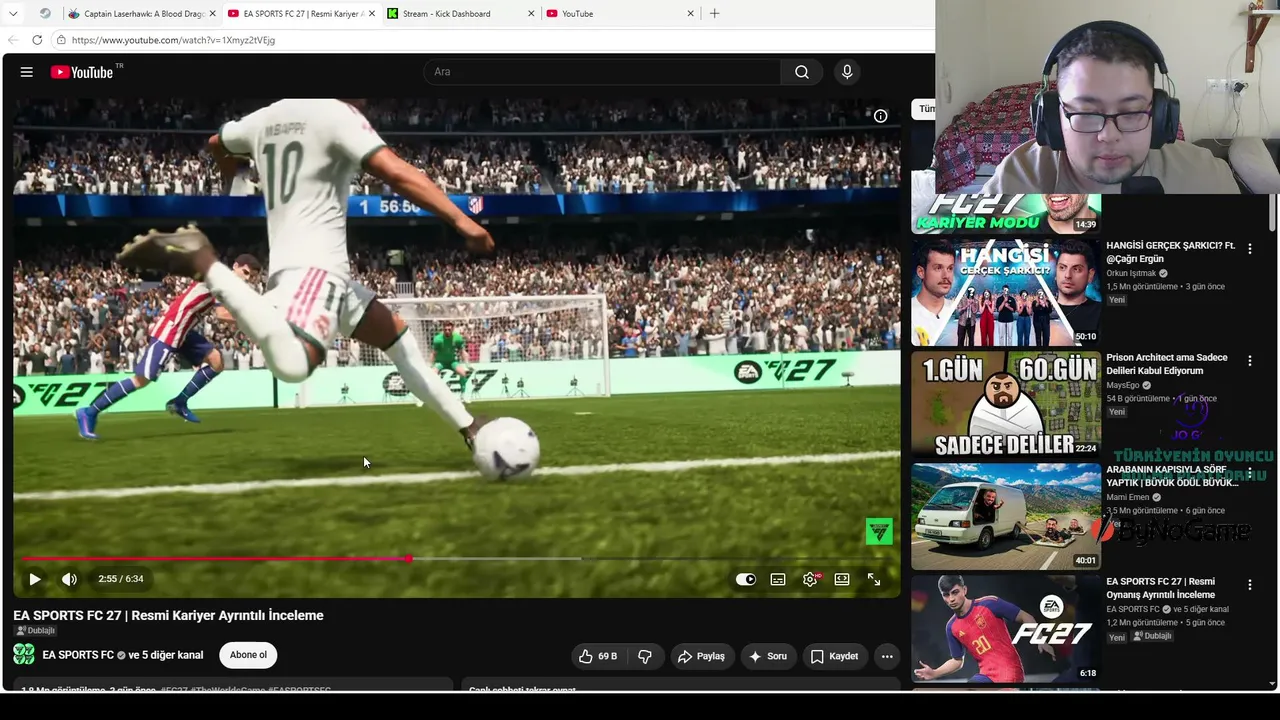
Task: Open the FC27 'KARİYER MODU' thumbnail
Action: [1006, 213]
